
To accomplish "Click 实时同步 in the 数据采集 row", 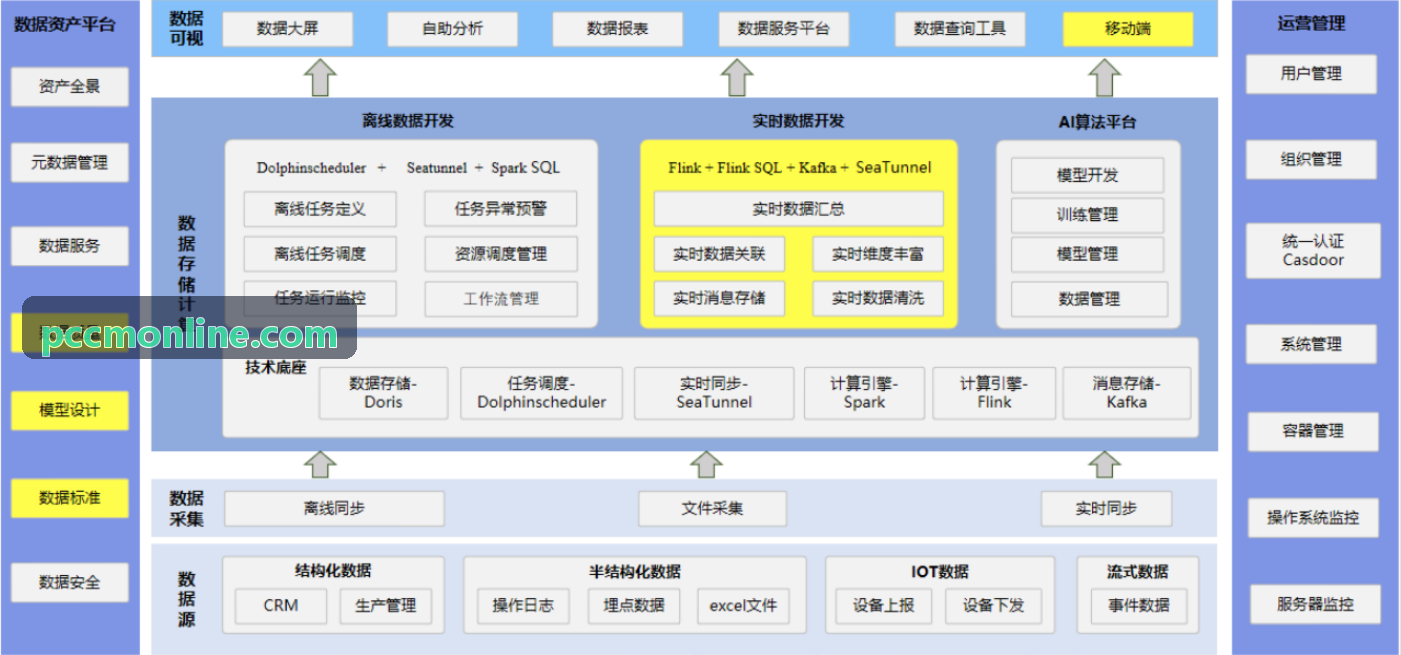I will pos(1106,509).
